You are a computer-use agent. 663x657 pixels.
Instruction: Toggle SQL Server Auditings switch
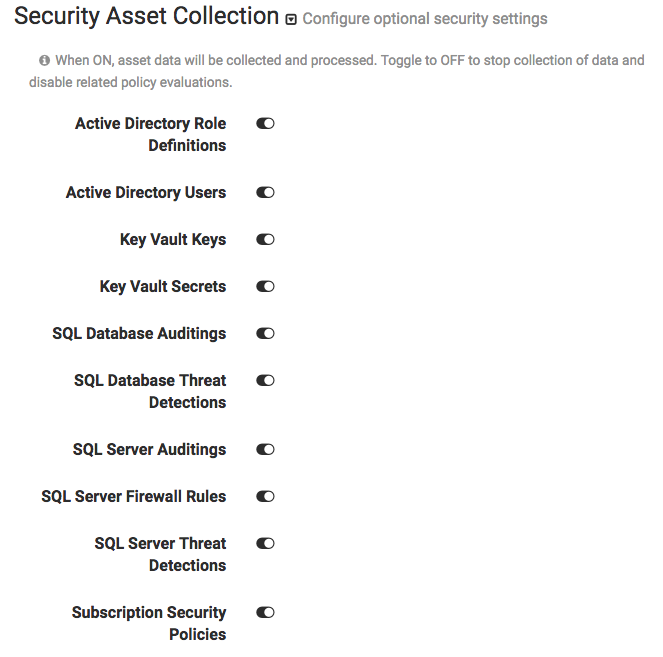pos(265,450)
